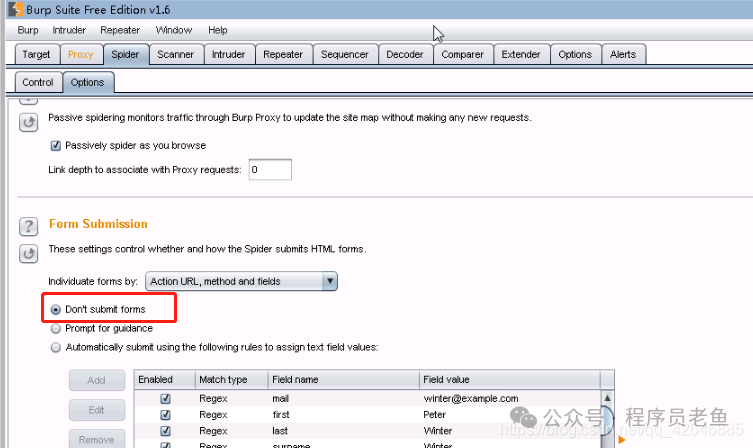Sort table by Enabled column header
The height and width of the screenshot is (448, 753).
click(165, 379)
